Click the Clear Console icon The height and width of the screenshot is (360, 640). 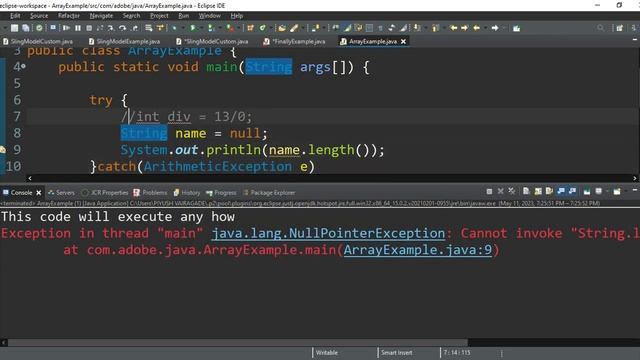(x=526, y=191)
